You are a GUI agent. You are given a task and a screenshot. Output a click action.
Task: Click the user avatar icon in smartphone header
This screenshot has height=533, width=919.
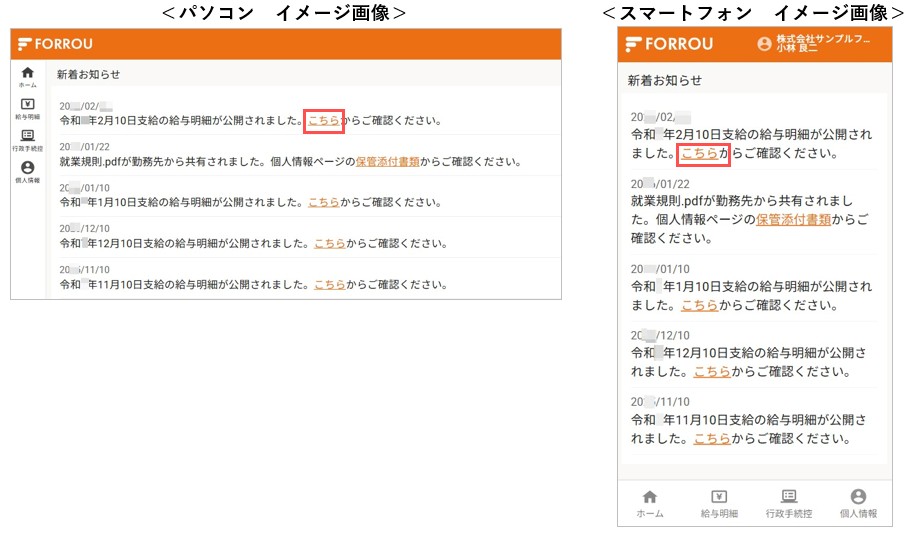(764, 44)
